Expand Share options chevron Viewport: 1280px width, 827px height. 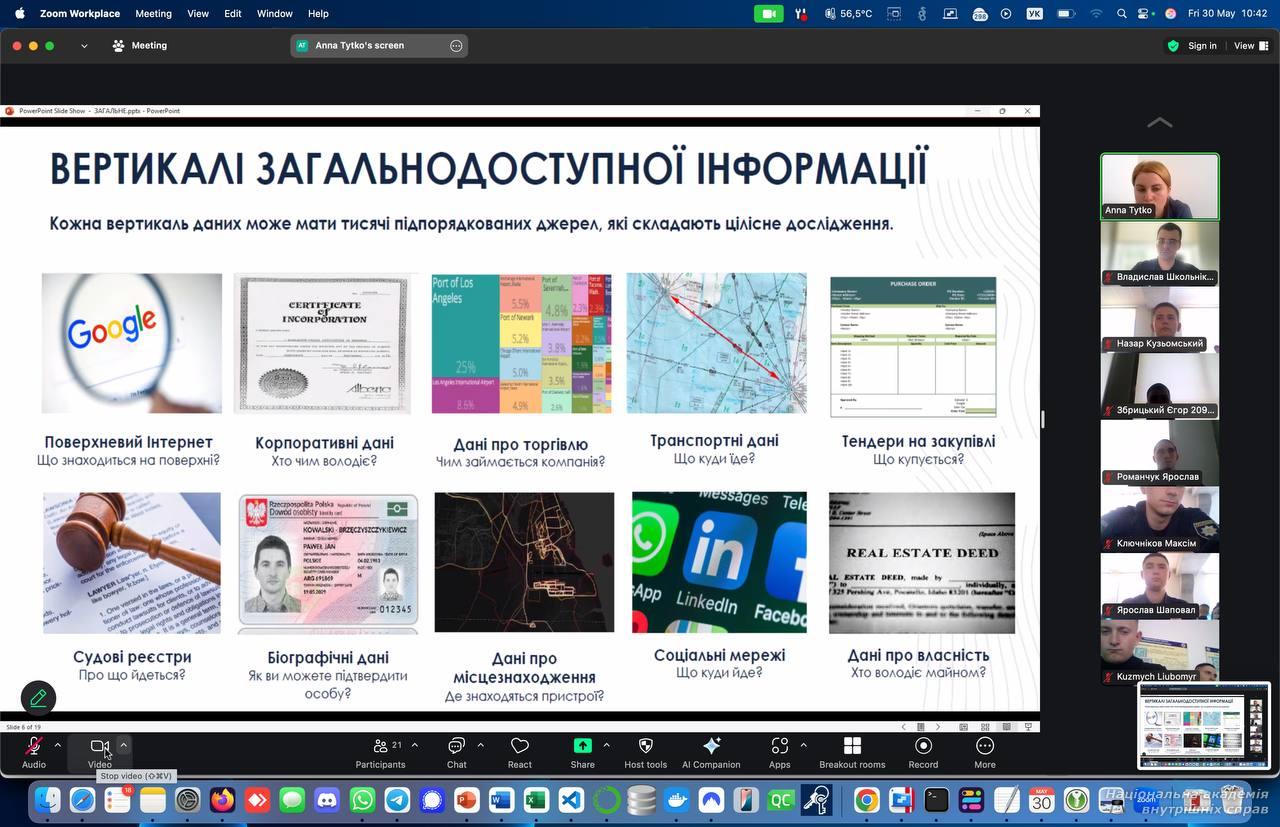[606, 745]
